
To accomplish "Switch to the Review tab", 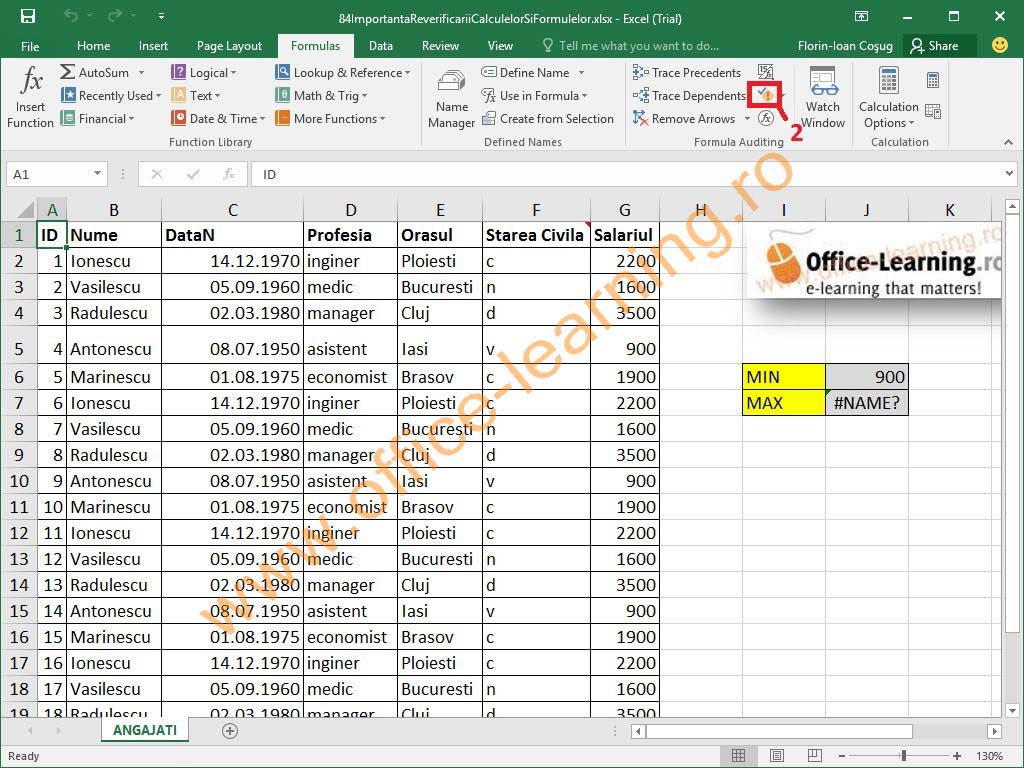I will [x=440, y=46].
